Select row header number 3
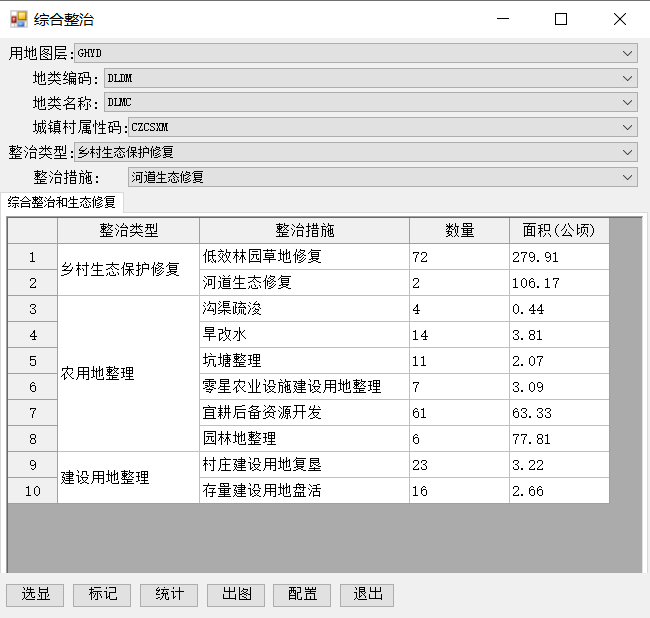Image resolution: width=650 pixels, height=618 pixels. (32, 309)
